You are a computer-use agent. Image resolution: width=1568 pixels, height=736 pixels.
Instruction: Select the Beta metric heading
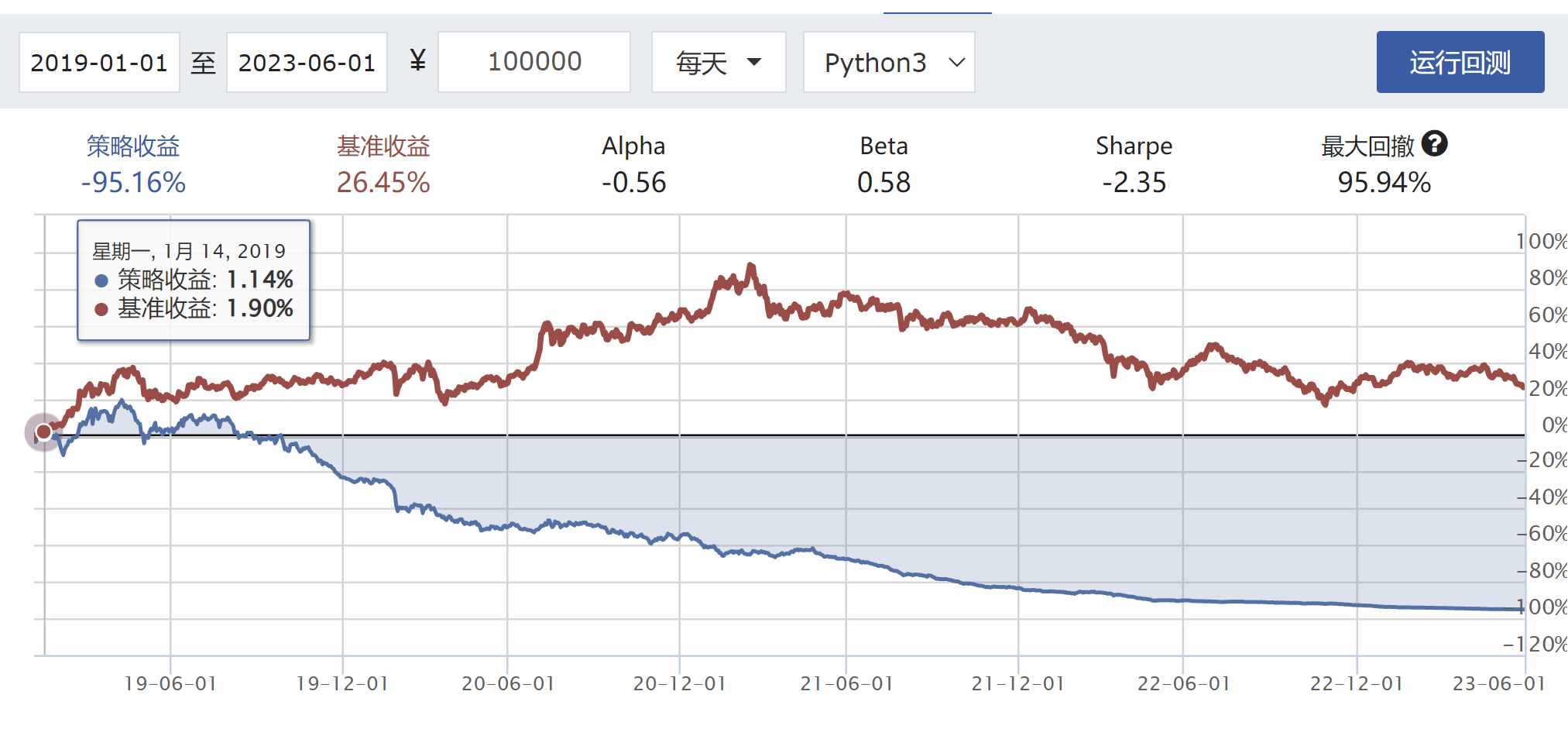coord(884,146)
